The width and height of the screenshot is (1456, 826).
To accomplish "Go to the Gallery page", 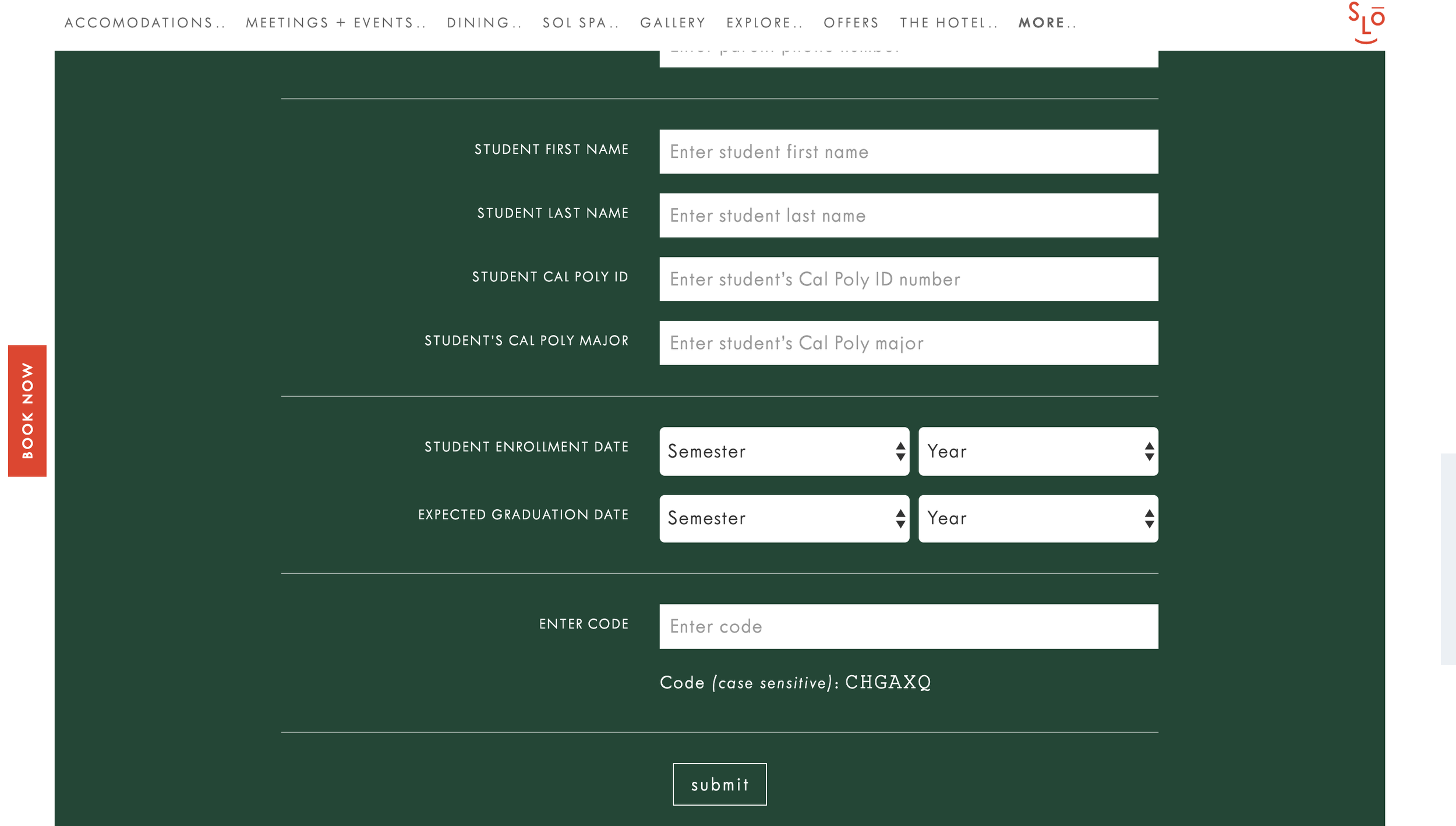I will click(x=673, y=23).
